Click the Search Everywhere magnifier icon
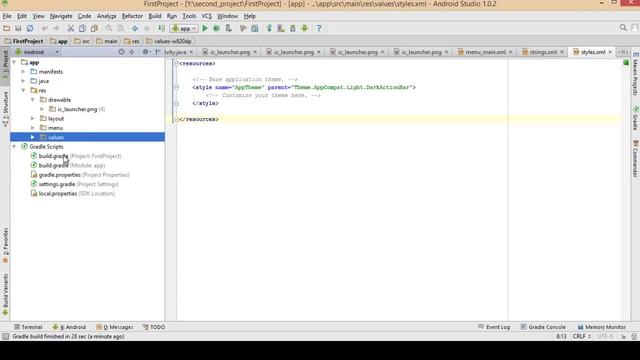 click(623, 28)
